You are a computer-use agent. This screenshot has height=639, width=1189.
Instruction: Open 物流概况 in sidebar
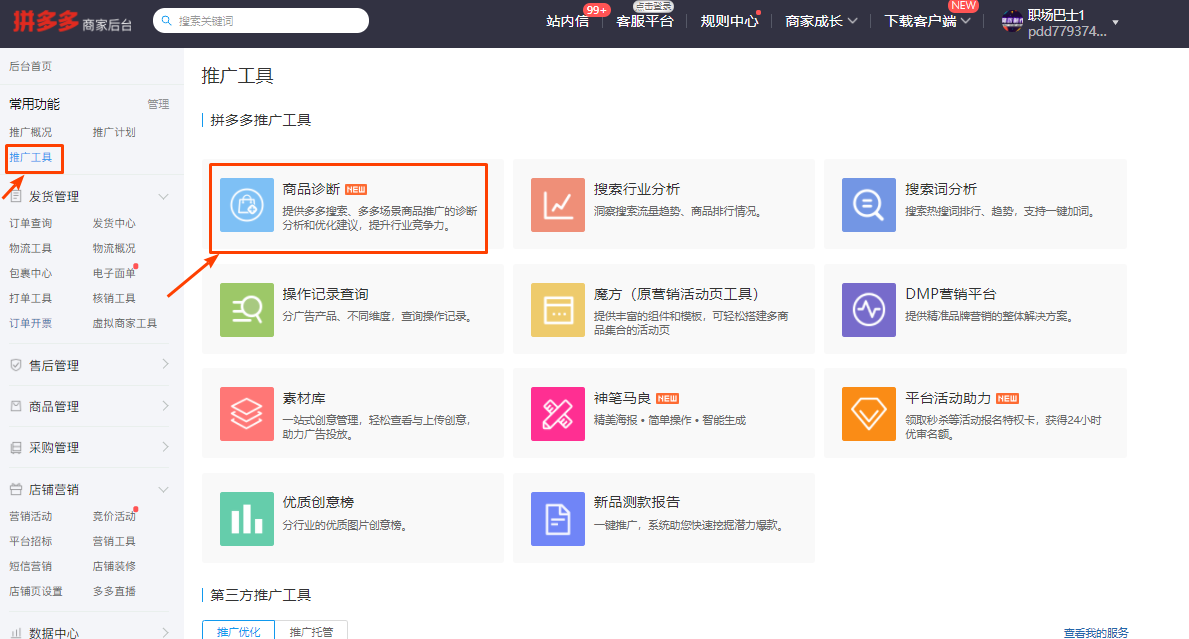point(114,248)
